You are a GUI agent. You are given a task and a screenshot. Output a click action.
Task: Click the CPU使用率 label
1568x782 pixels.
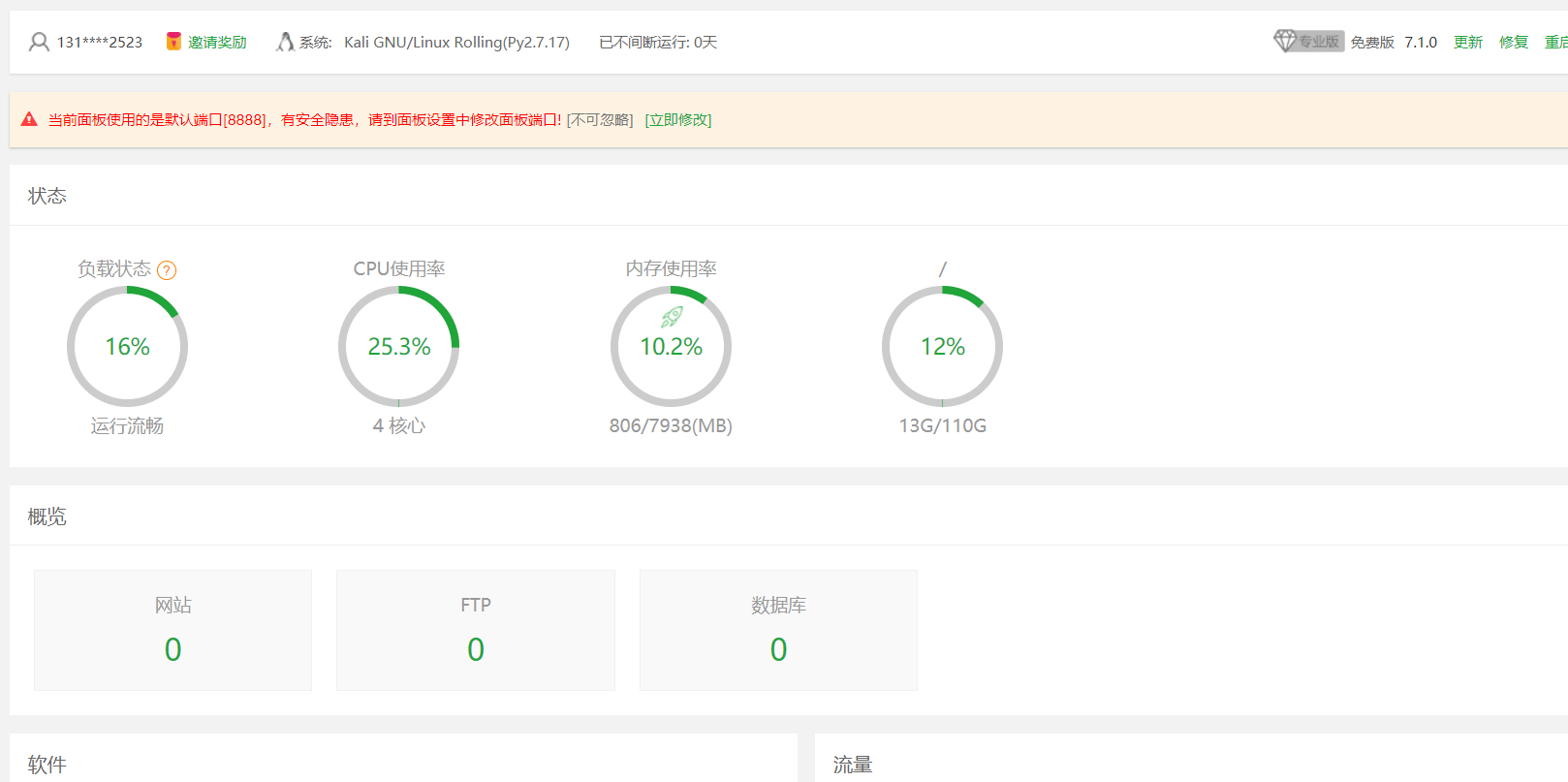[399, 268]
